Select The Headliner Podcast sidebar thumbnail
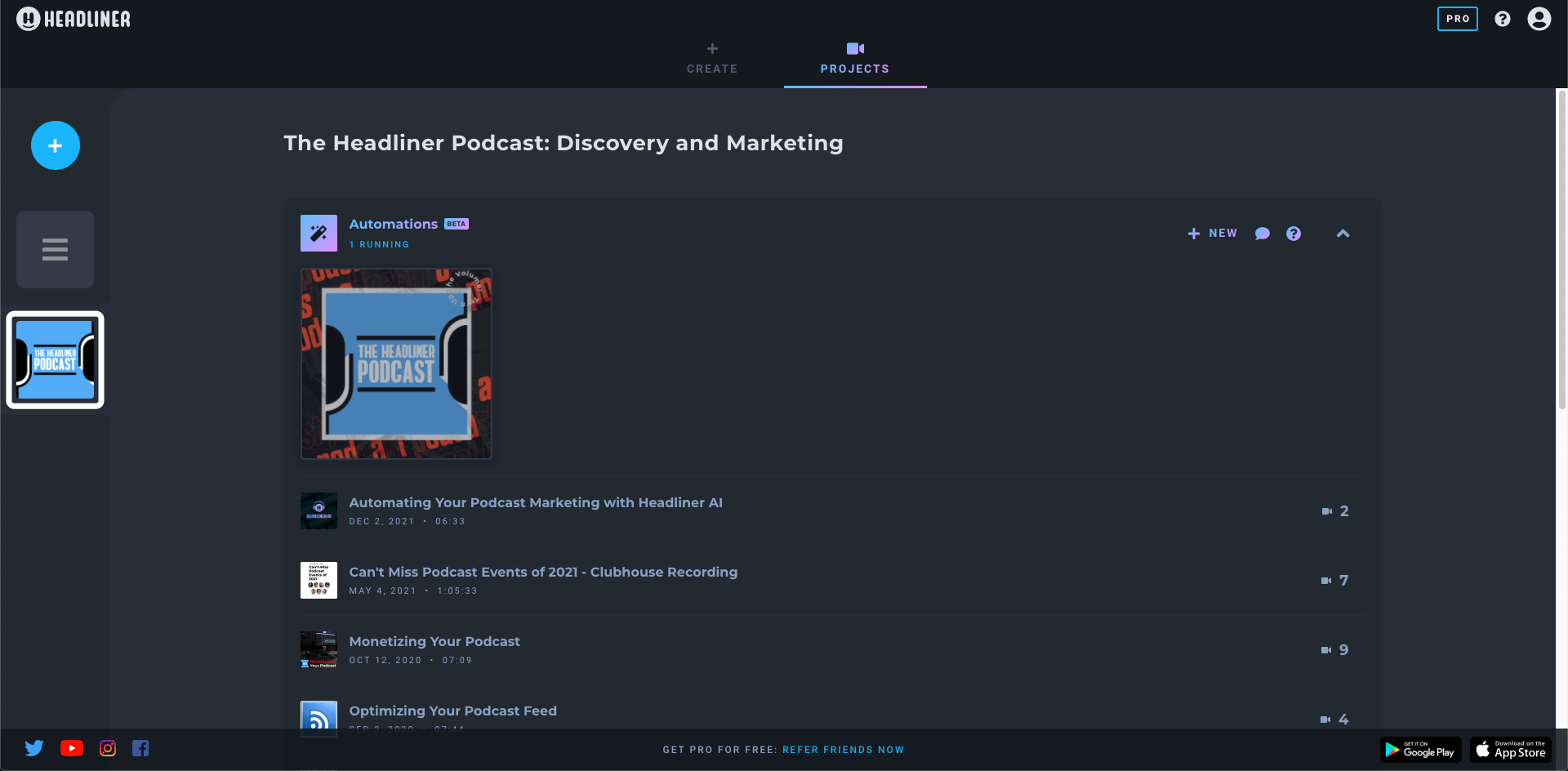This screenshot has width=1568, height=771. [55, 359]
